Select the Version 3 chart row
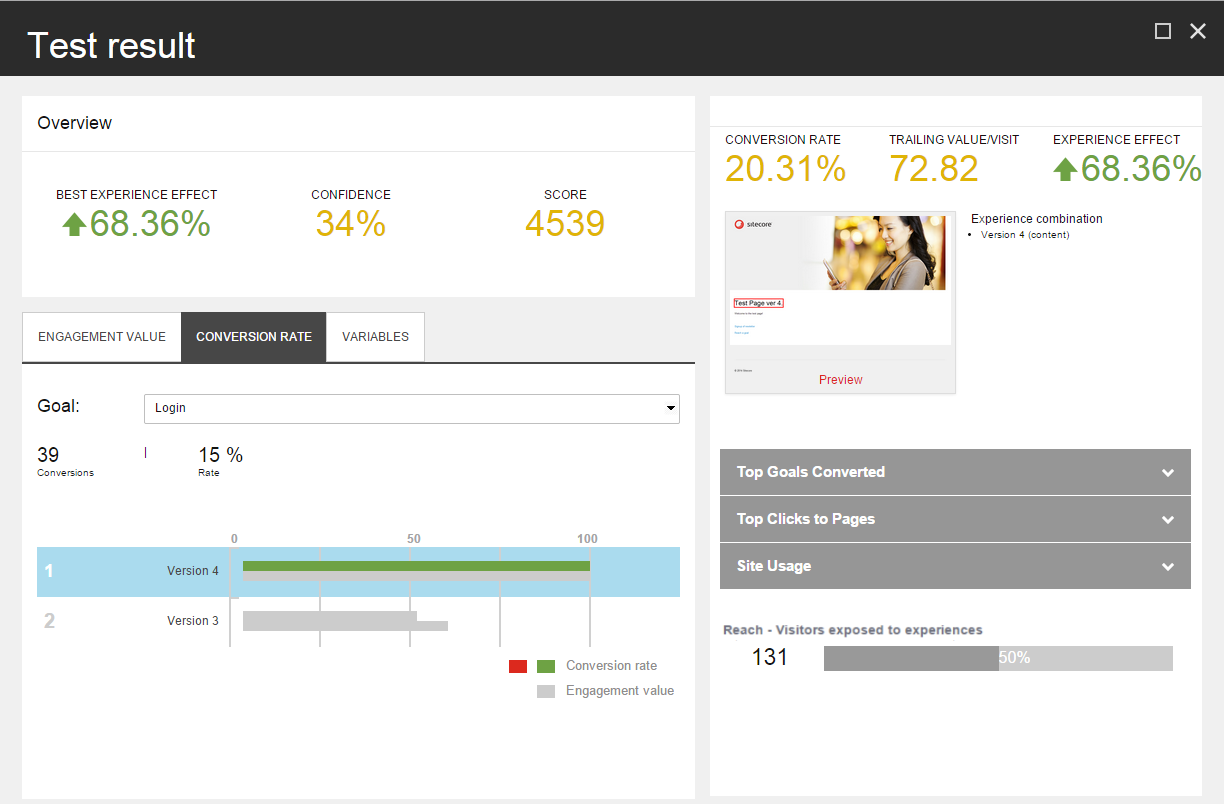Viewport: 1224px width, 804px height. pyautogui.click(x=358, y=621)
